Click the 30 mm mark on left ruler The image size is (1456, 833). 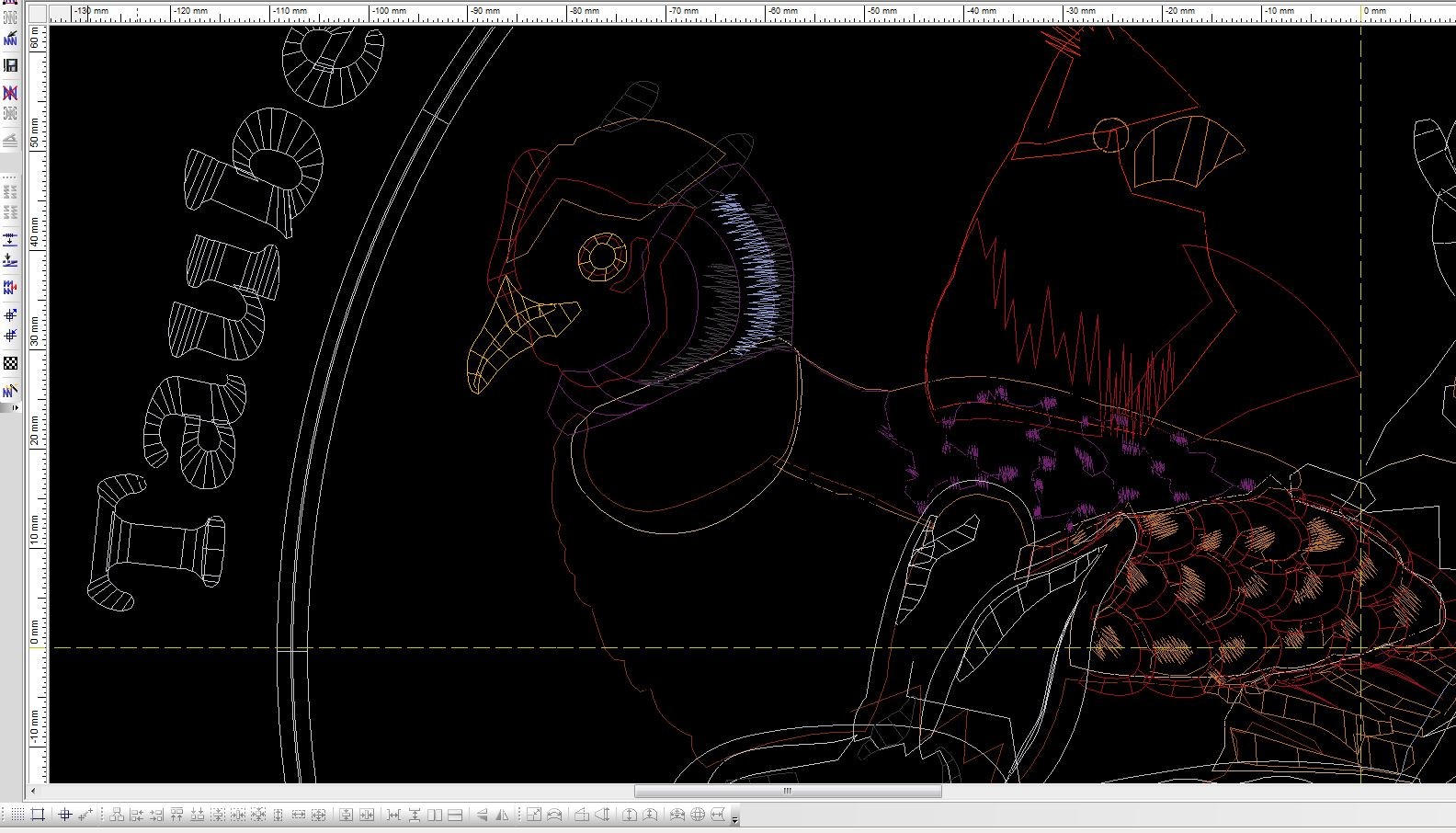pos(35,332)
